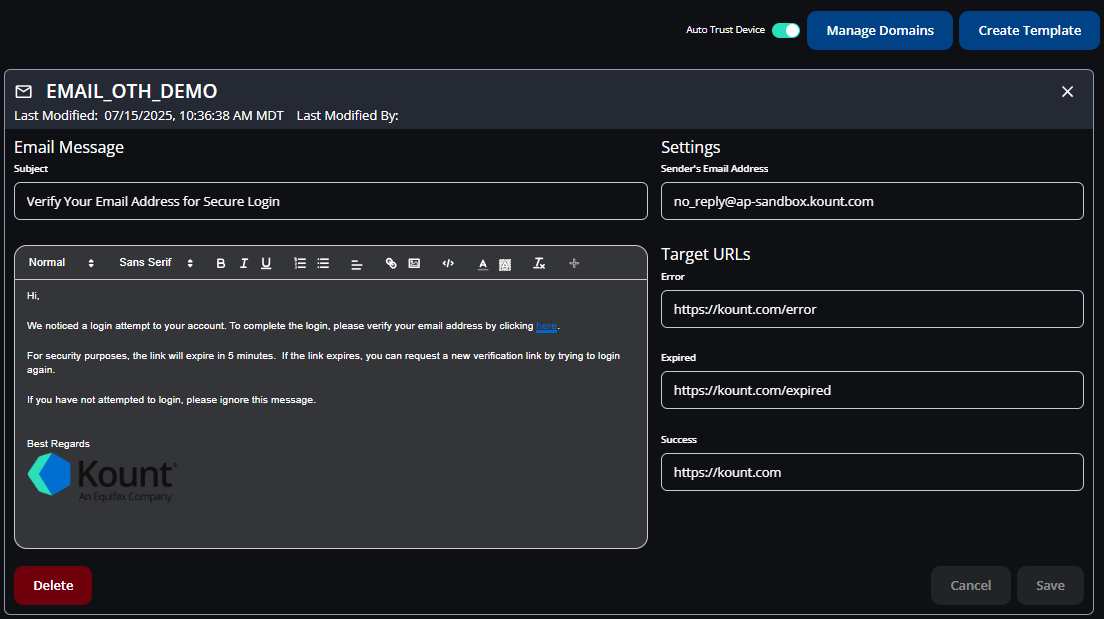Screen dimensions: 1104x619
Task: Click the plus icon in editor toolbar
Action: click(574, 263)
